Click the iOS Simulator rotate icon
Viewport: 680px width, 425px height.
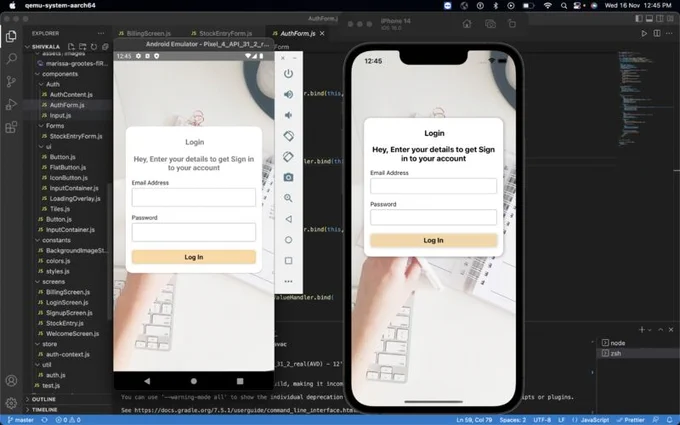coord(512,24)
